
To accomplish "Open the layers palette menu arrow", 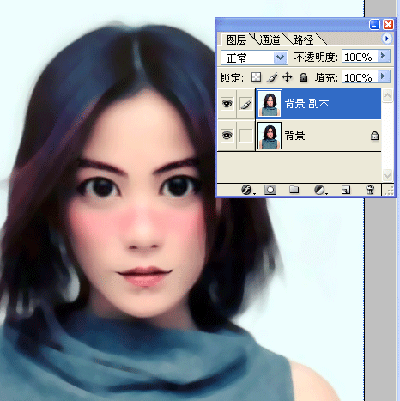I will tap(386, 39).
